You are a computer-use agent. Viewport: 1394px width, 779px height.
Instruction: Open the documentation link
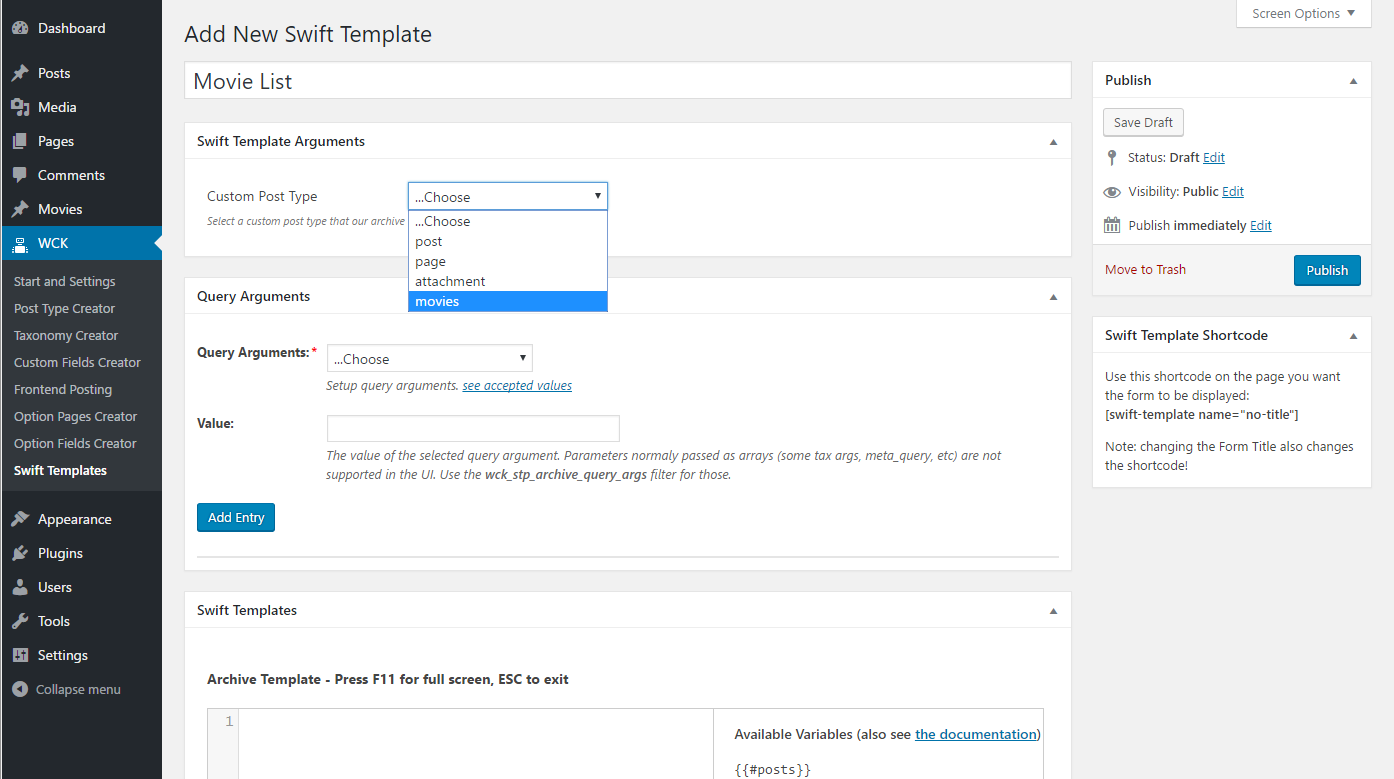tap(975, 734)
